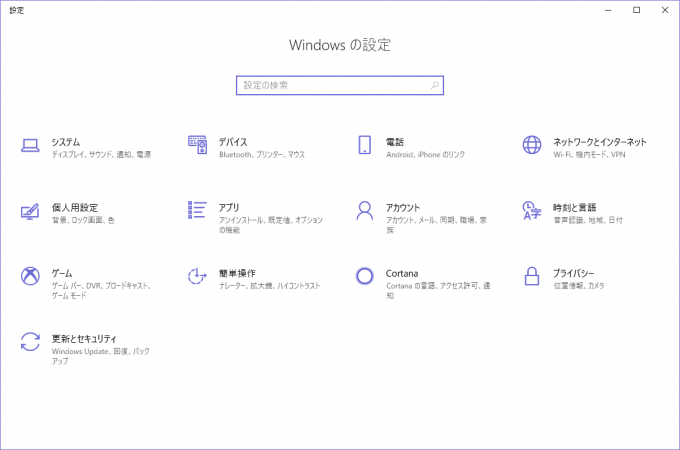Click the ゲーム Xbox icon

[30, 276]
